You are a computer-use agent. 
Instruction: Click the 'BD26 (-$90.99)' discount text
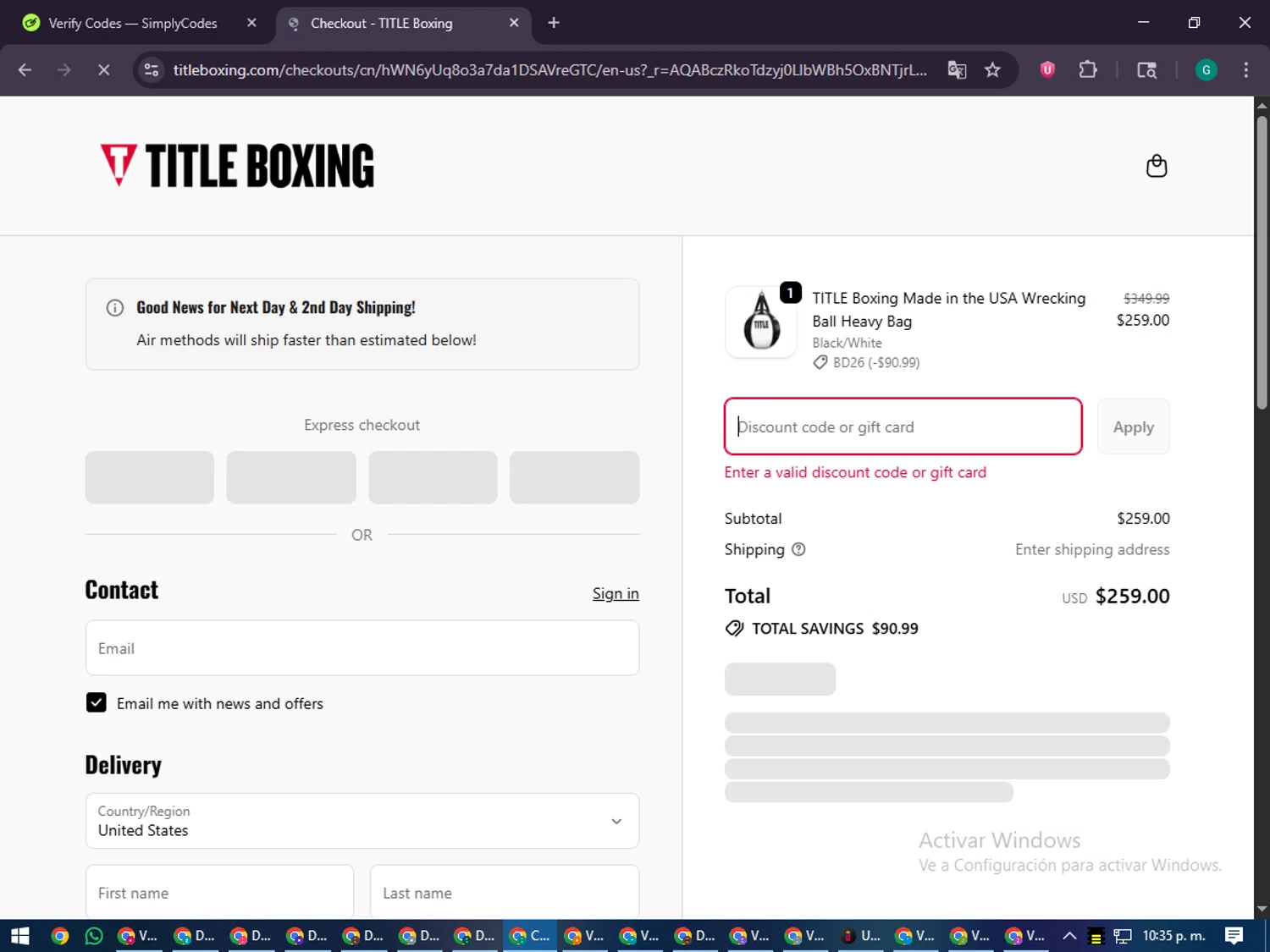tap(876, 362)
